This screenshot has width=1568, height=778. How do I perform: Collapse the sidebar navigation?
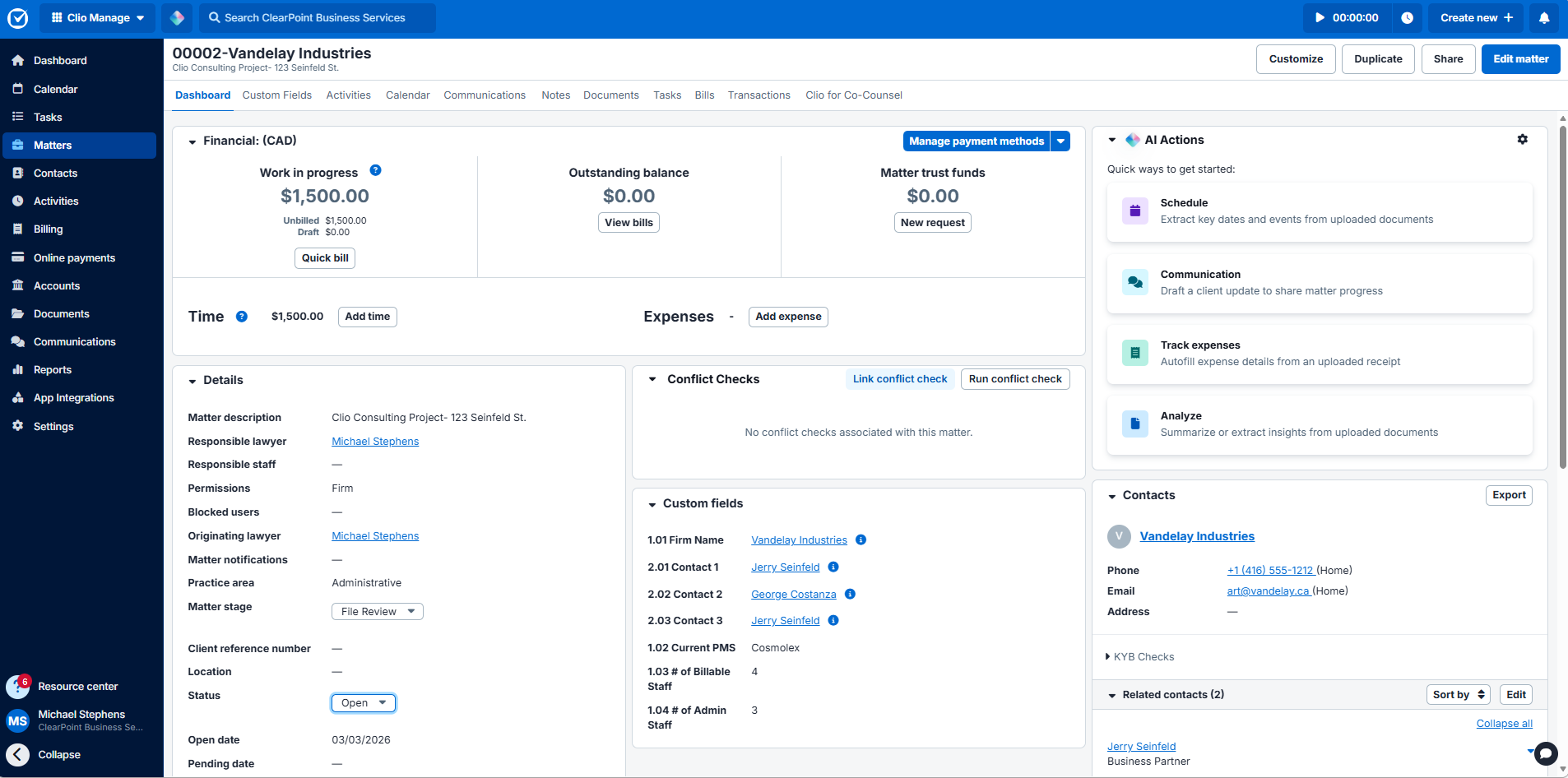click(x=45, y=755)
